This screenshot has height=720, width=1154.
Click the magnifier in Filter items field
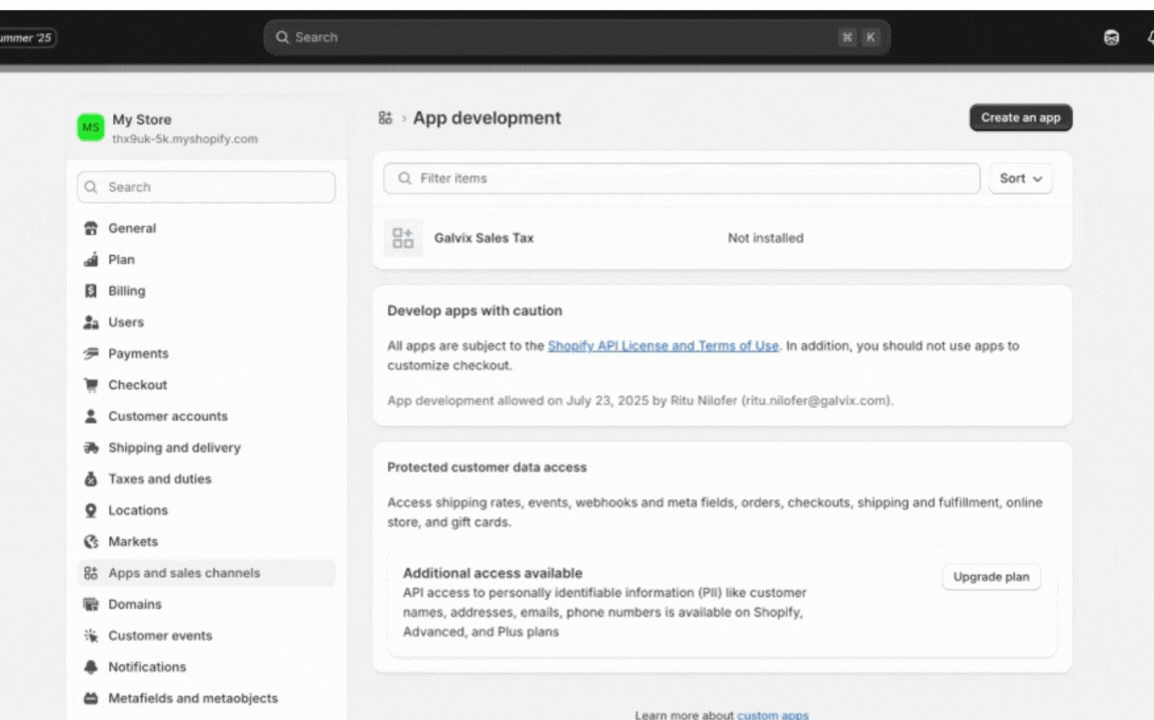[x=404, y=178]
